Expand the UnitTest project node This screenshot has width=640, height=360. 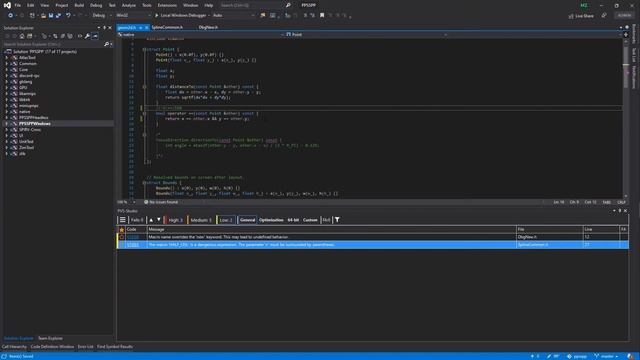tap(7, 141)
